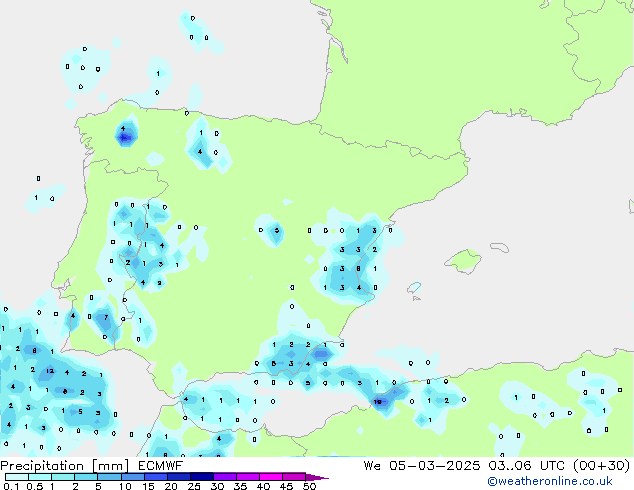Viewport: 634px width, 490px height.
Task: Click the '03..06 UTC' time text
Action: (526, 466)
